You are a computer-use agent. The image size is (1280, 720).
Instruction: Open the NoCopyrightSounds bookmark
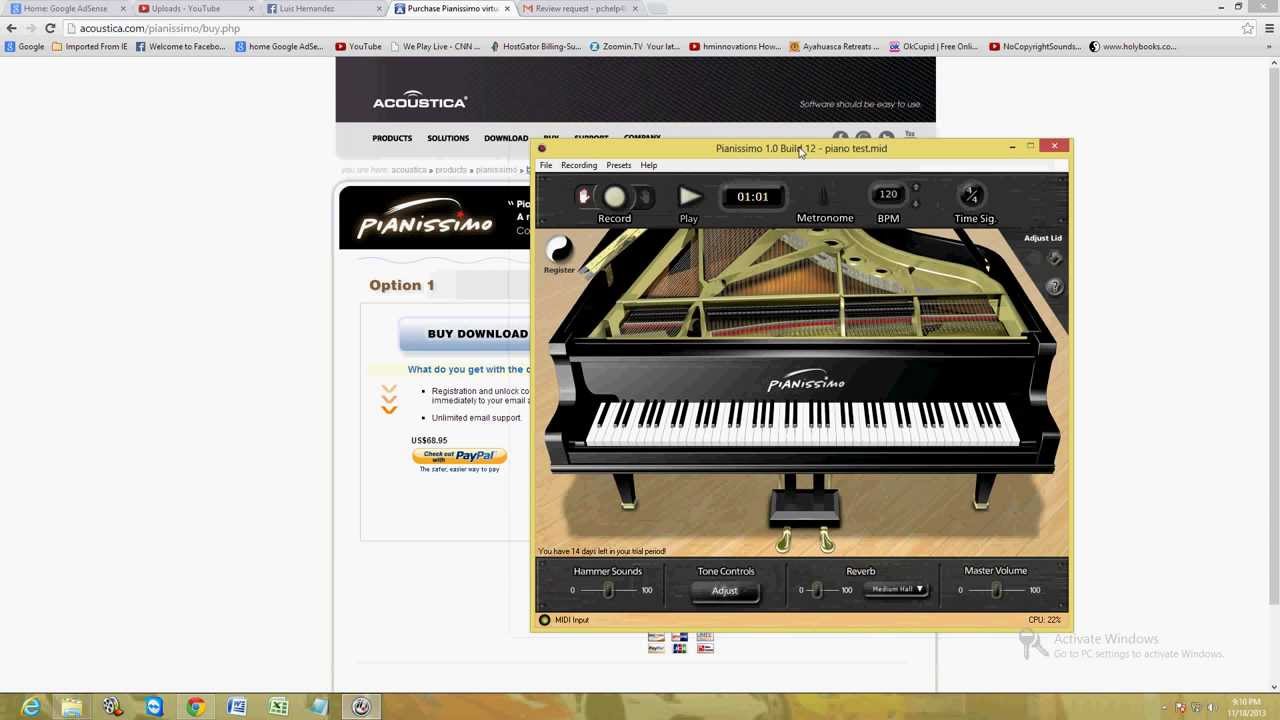pos(1036,46)
